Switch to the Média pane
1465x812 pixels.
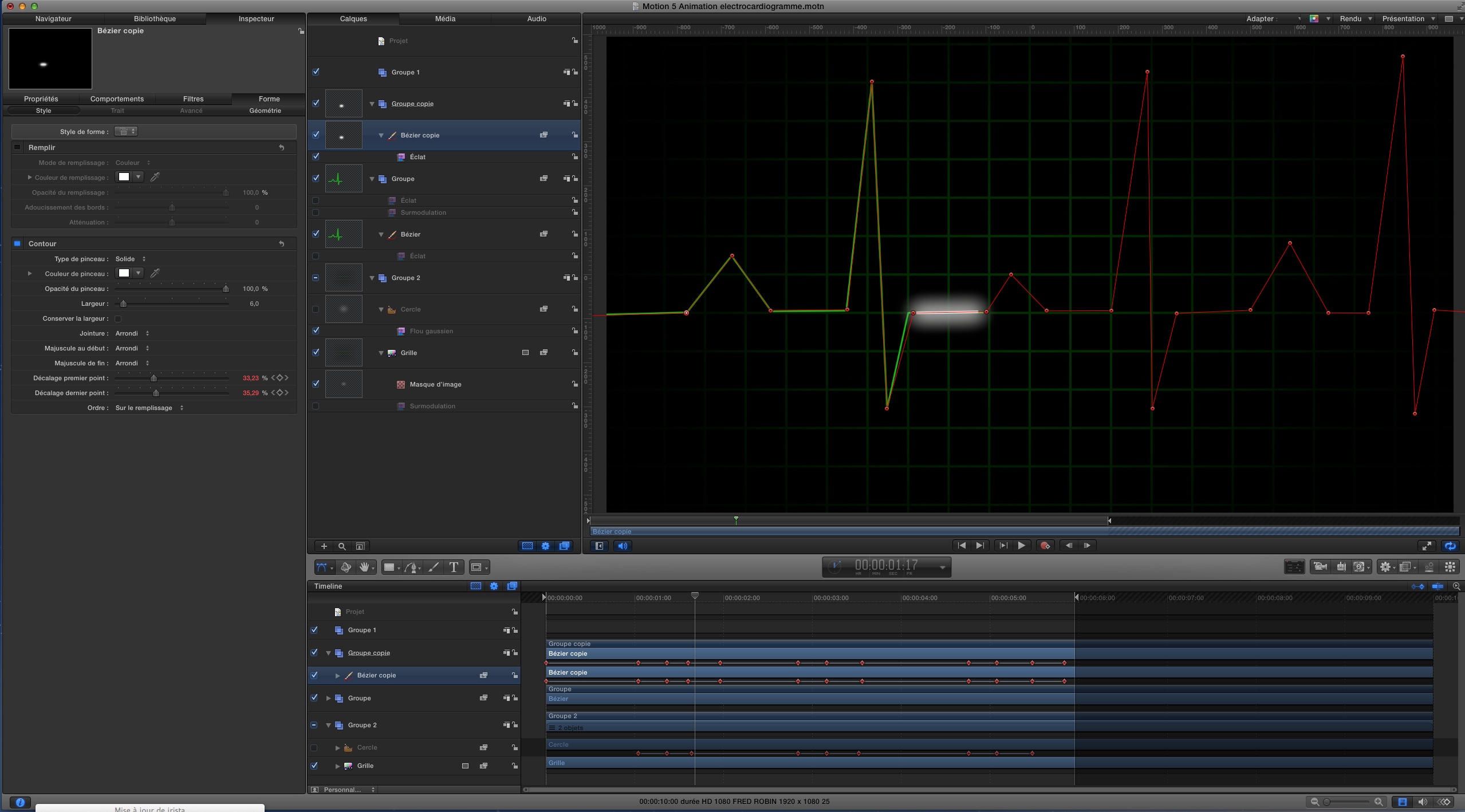pos(445,18)
